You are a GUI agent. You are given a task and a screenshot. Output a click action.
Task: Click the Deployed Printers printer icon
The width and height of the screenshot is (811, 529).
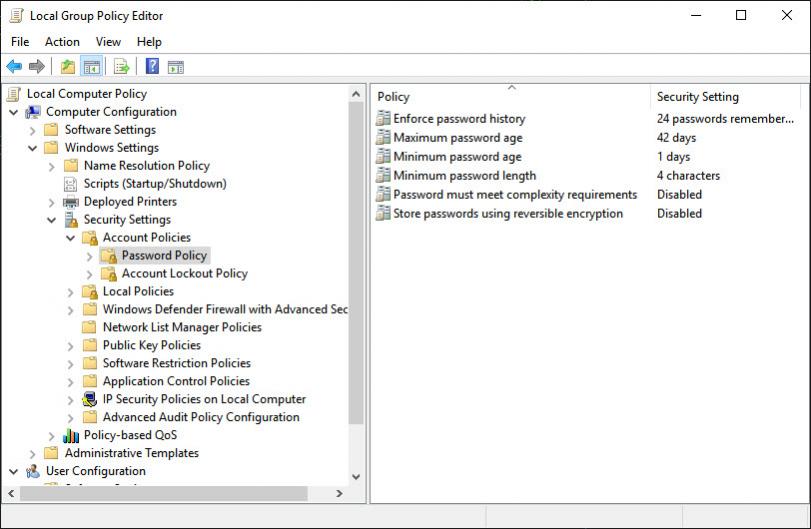click(71, 202)
